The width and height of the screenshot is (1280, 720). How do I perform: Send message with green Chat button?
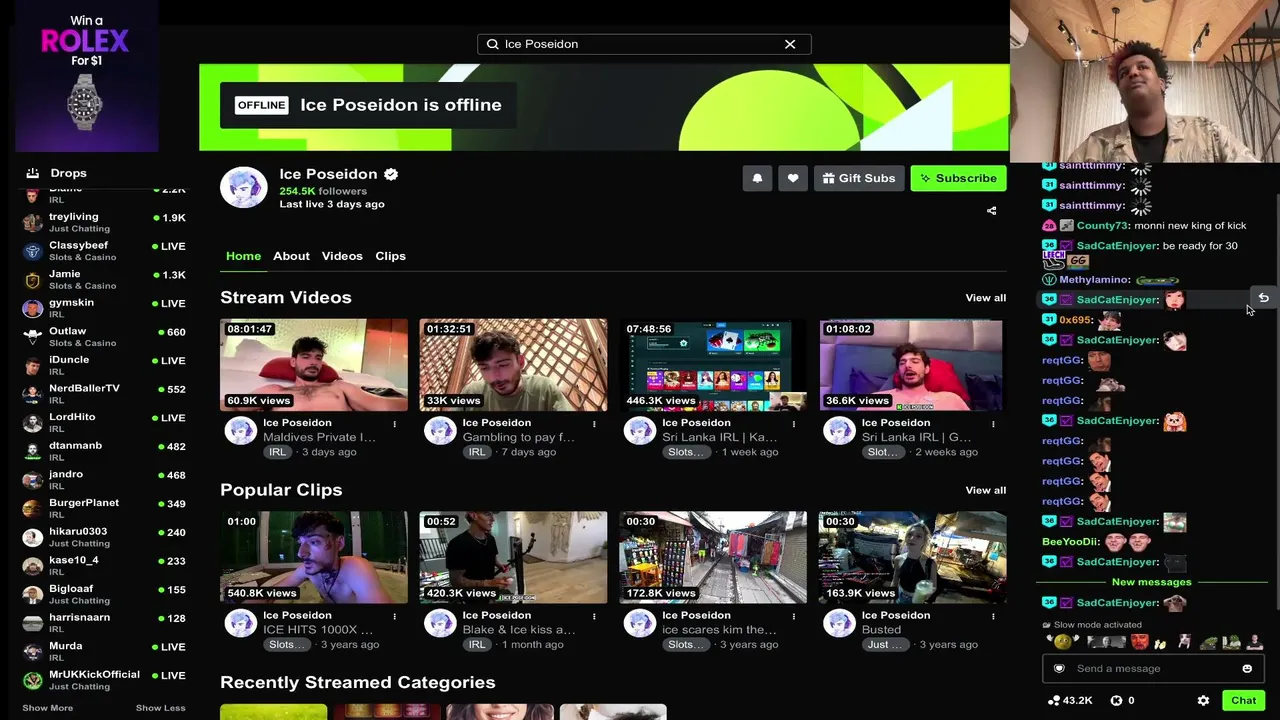tap(1243, 701)
